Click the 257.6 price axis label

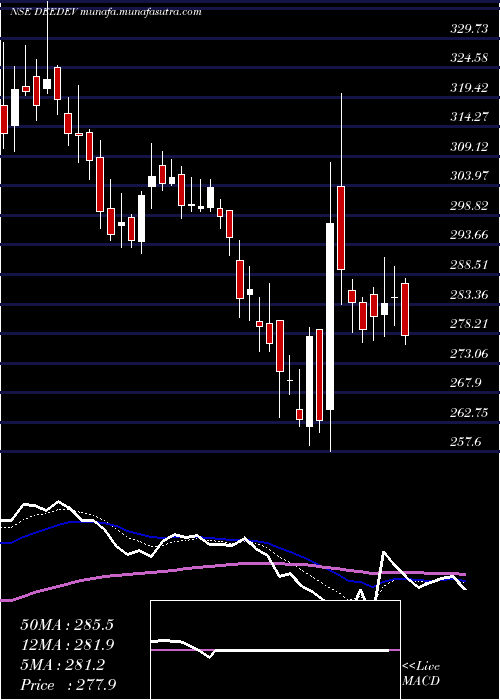click(x=466, y=442)
